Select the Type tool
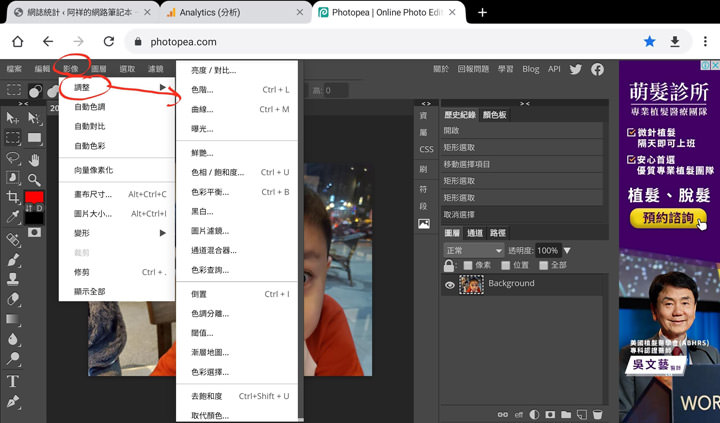The image size is (720, 423). pyautogui.click(x=13, y=381)
